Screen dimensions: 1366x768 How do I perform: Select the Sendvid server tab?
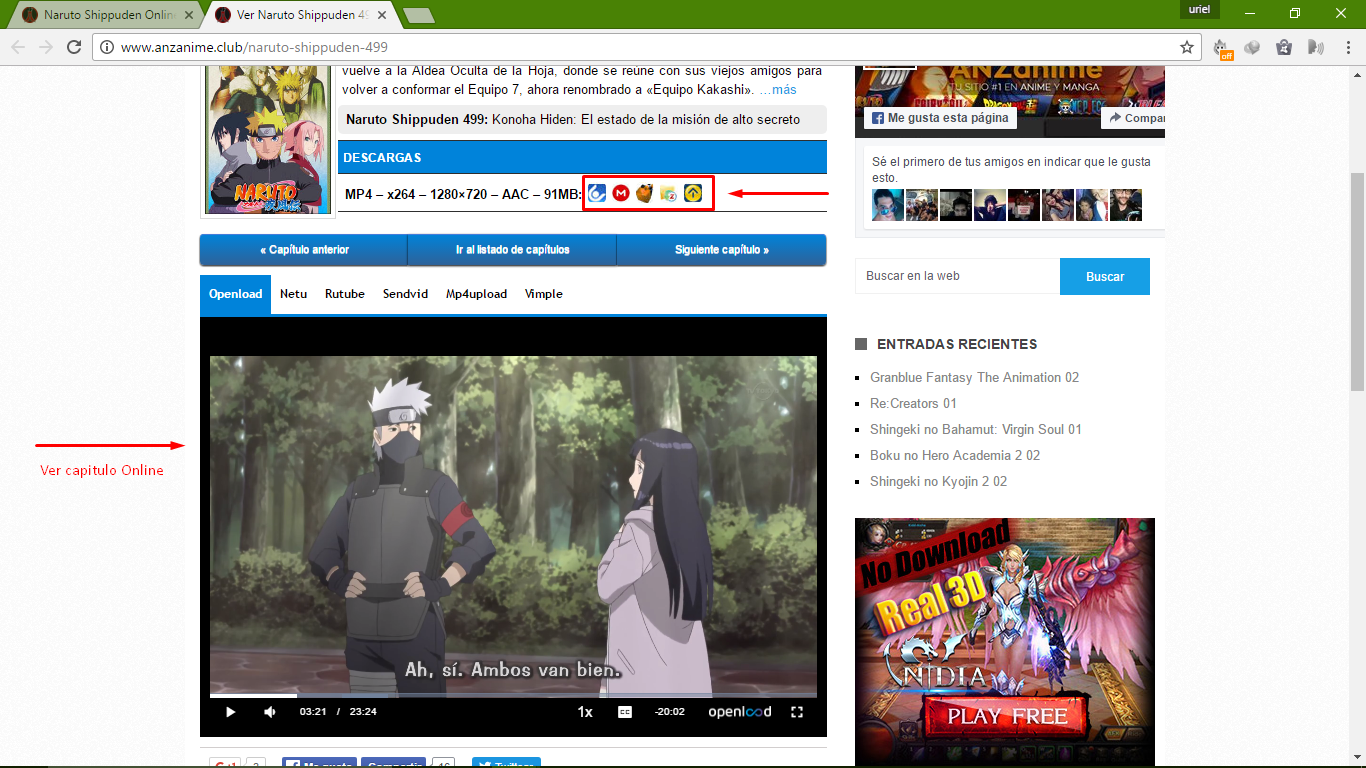click(x=405, y=294)
